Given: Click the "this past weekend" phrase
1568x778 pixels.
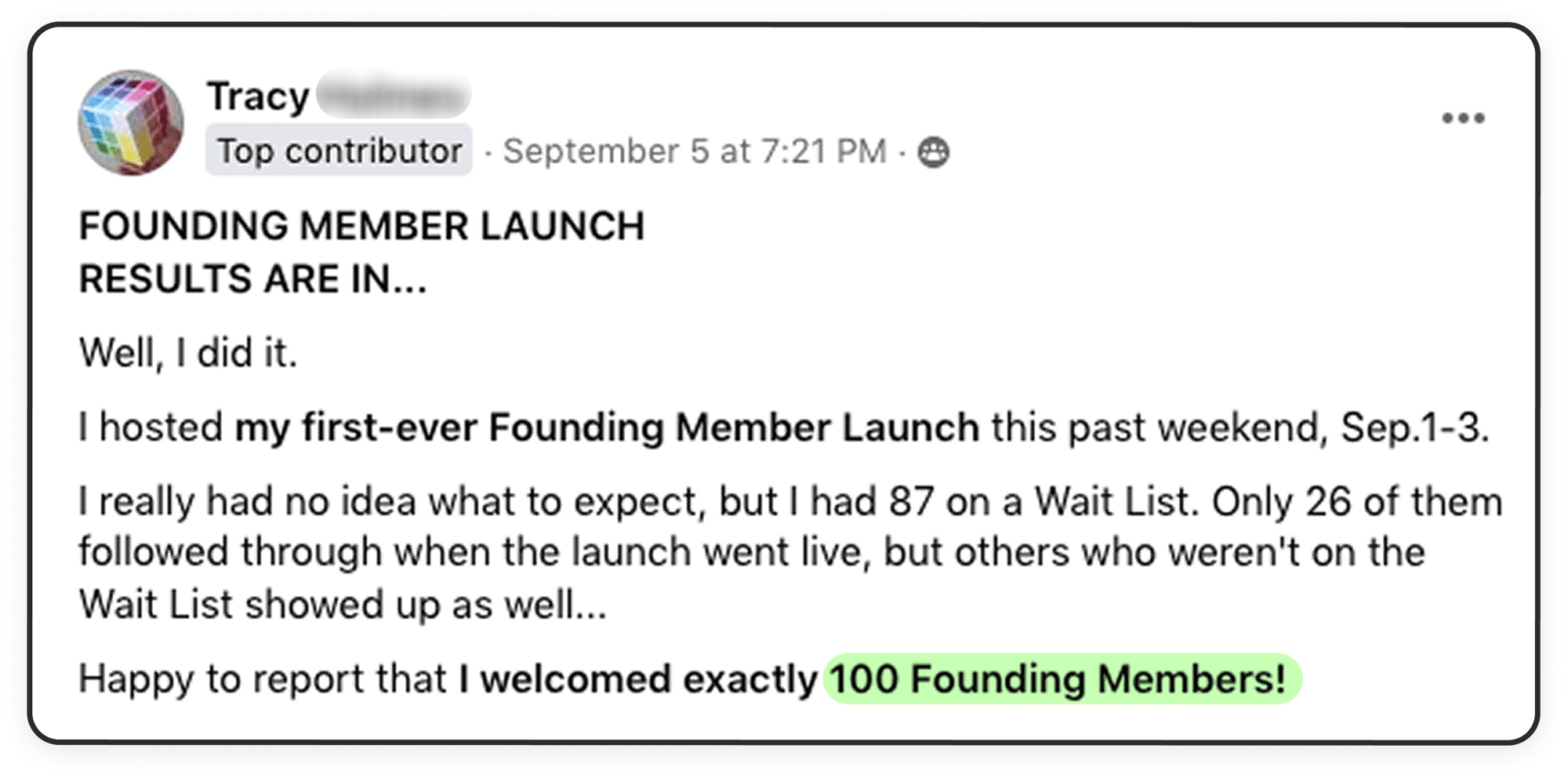Looking at the screenshot, I should 1160,428.
